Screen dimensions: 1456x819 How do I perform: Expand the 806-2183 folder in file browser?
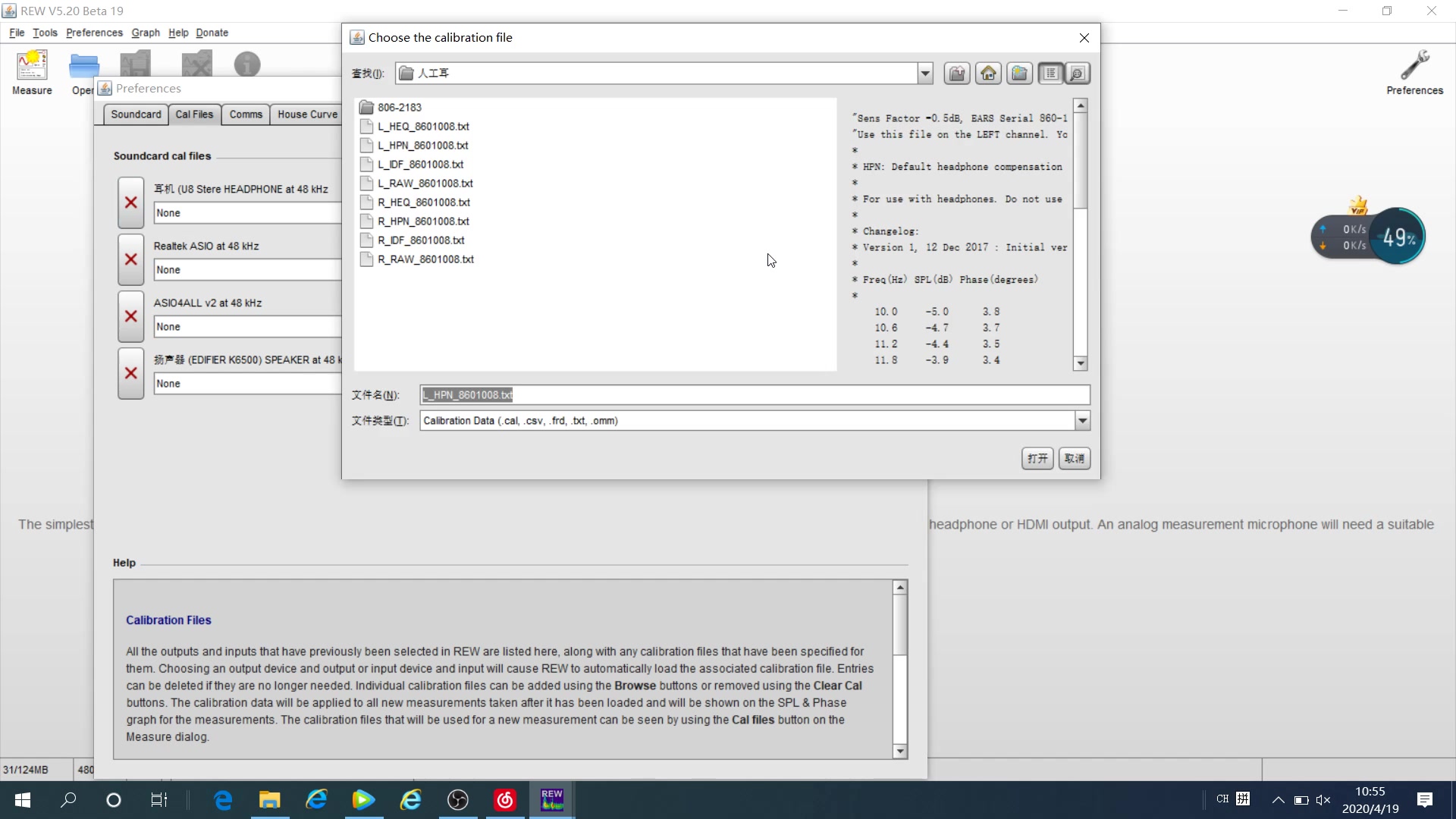pos(399,107)
